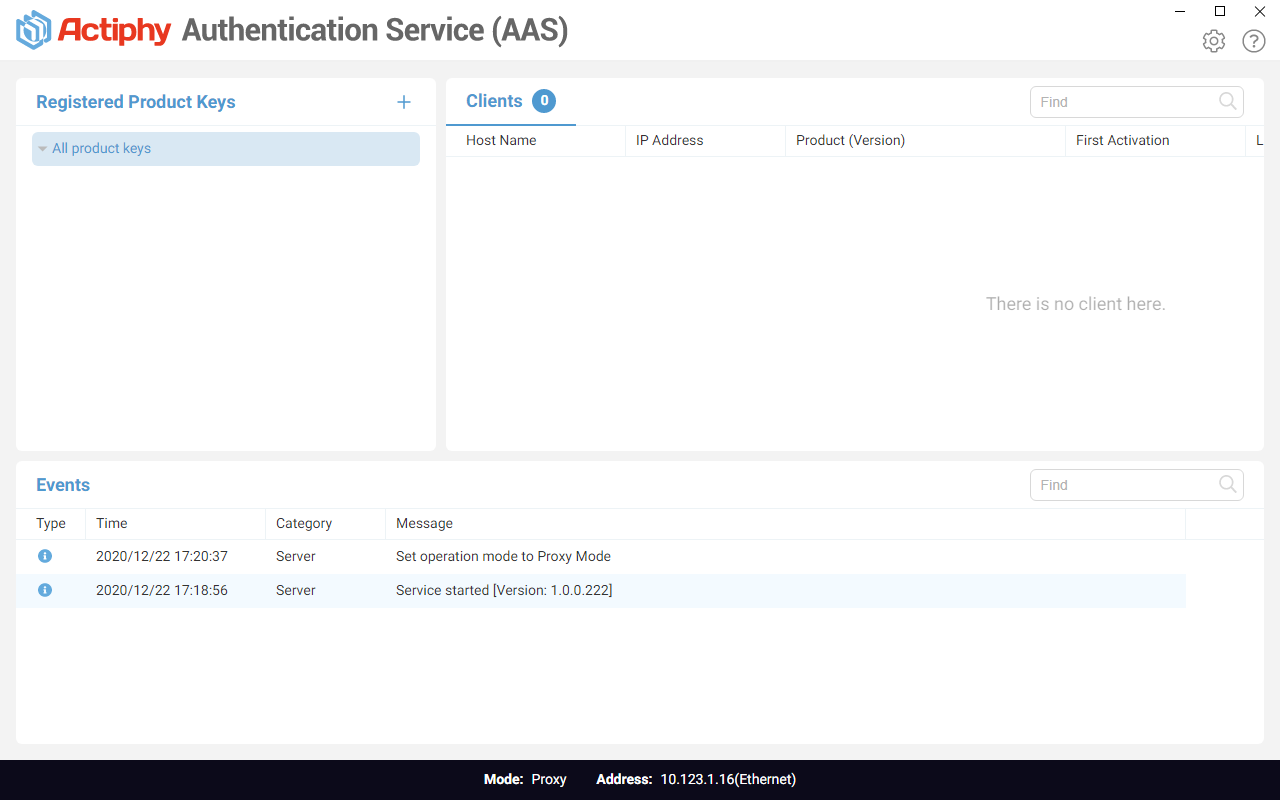The image size is (1280, 800).
Task: Click the Events Type column header
Action: coord(51,523)
